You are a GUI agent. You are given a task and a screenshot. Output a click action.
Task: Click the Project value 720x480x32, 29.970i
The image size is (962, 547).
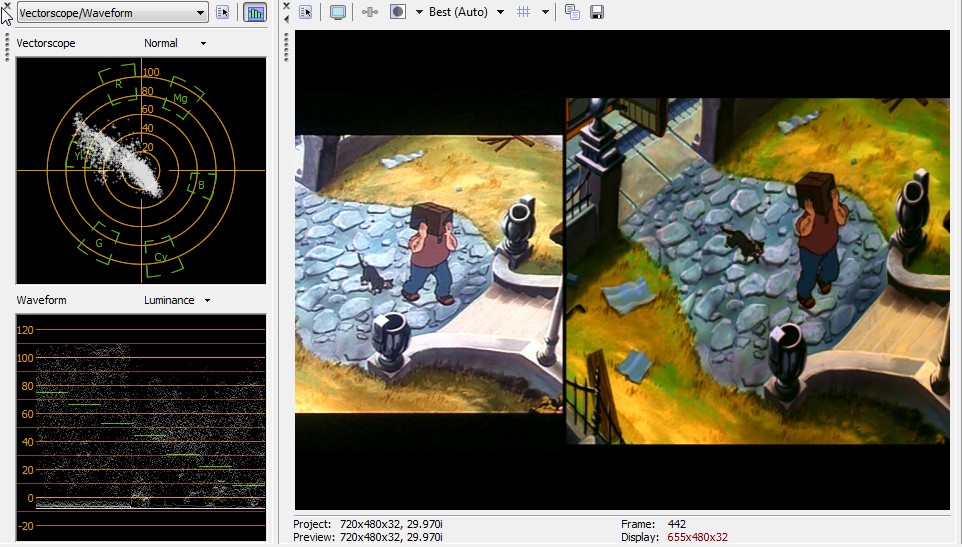[x=391, y=524]
